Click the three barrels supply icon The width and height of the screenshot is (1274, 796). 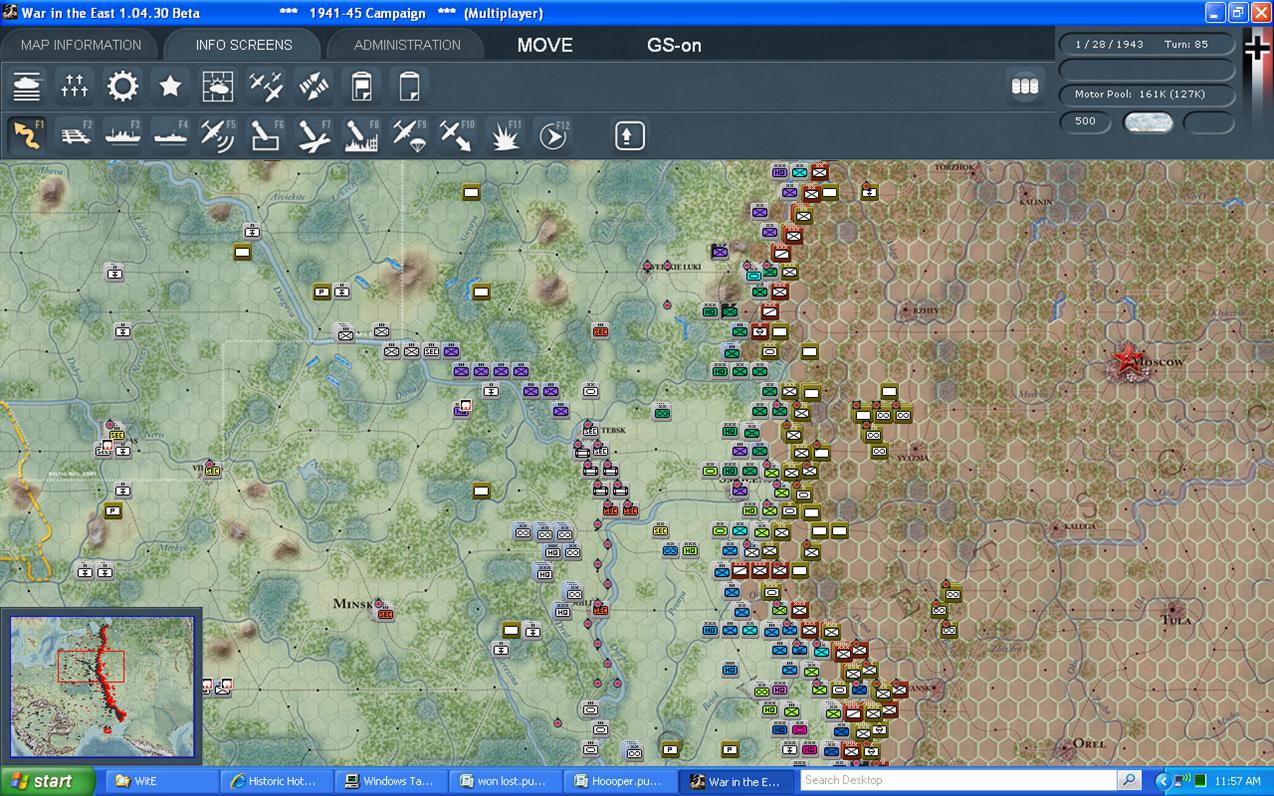click(1025, 87)
